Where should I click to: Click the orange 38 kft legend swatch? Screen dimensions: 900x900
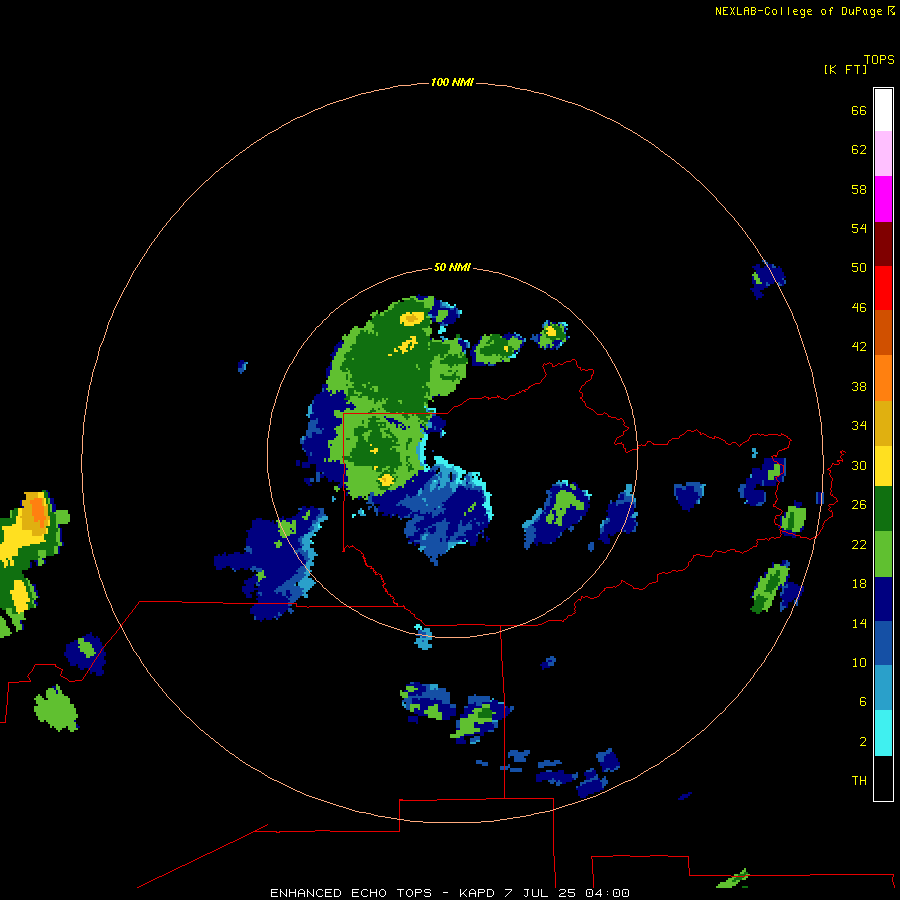883,378
